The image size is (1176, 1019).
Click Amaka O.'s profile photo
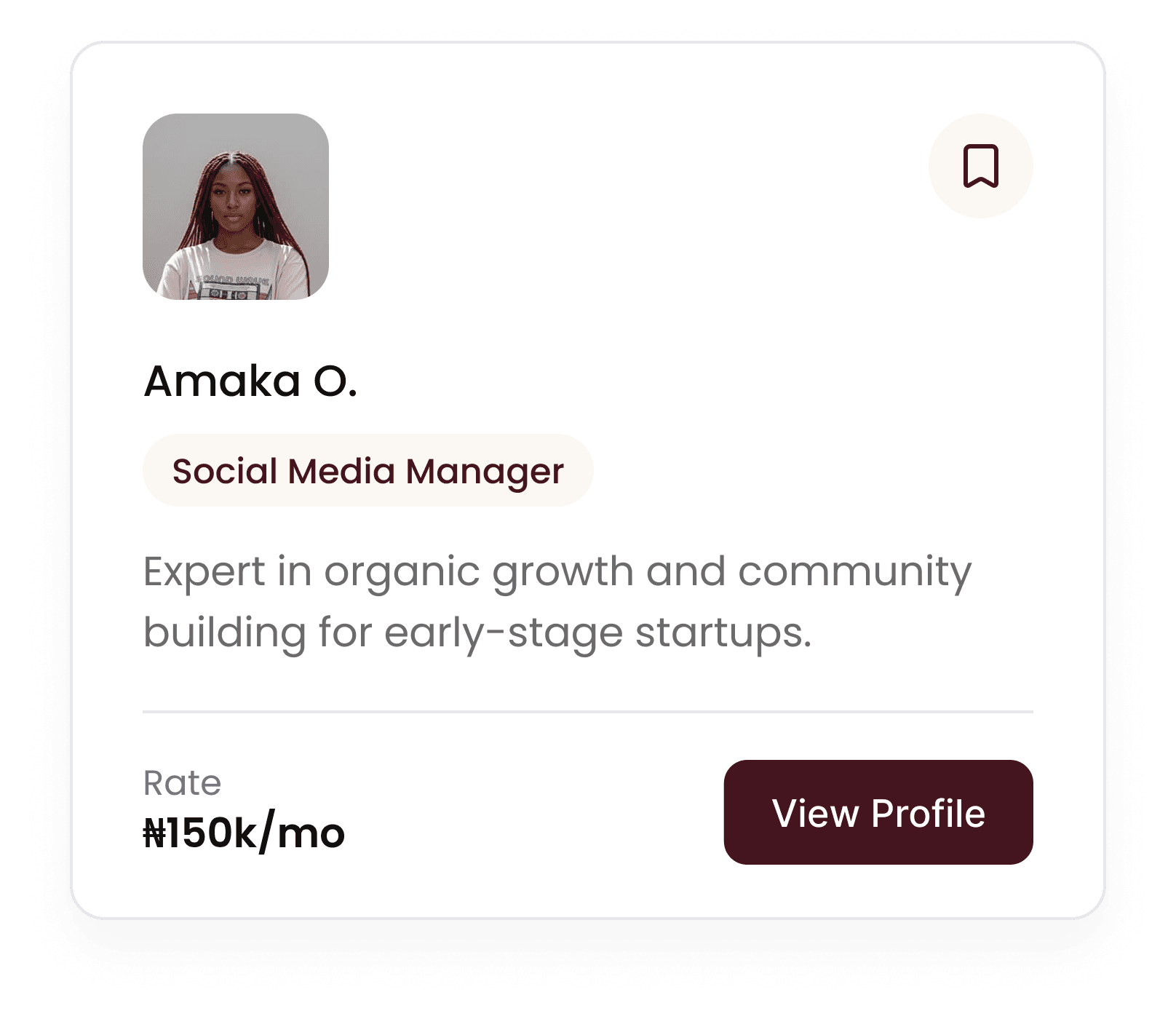236,207
